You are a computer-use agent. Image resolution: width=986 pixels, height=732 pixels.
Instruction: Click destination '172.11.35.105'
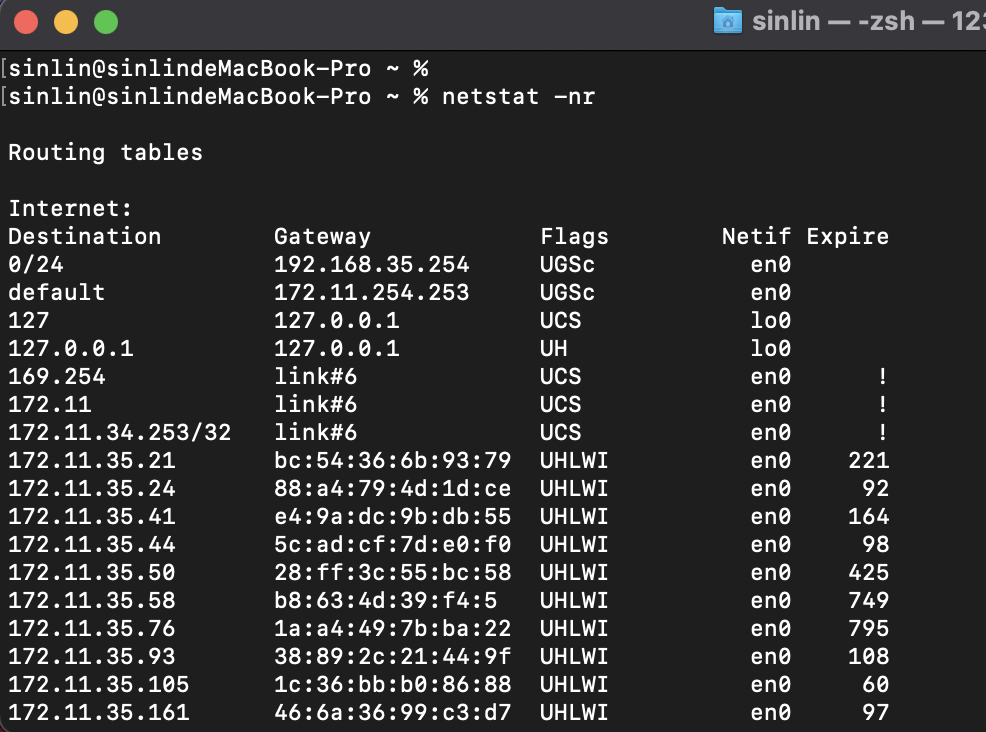tap(99, 684)
